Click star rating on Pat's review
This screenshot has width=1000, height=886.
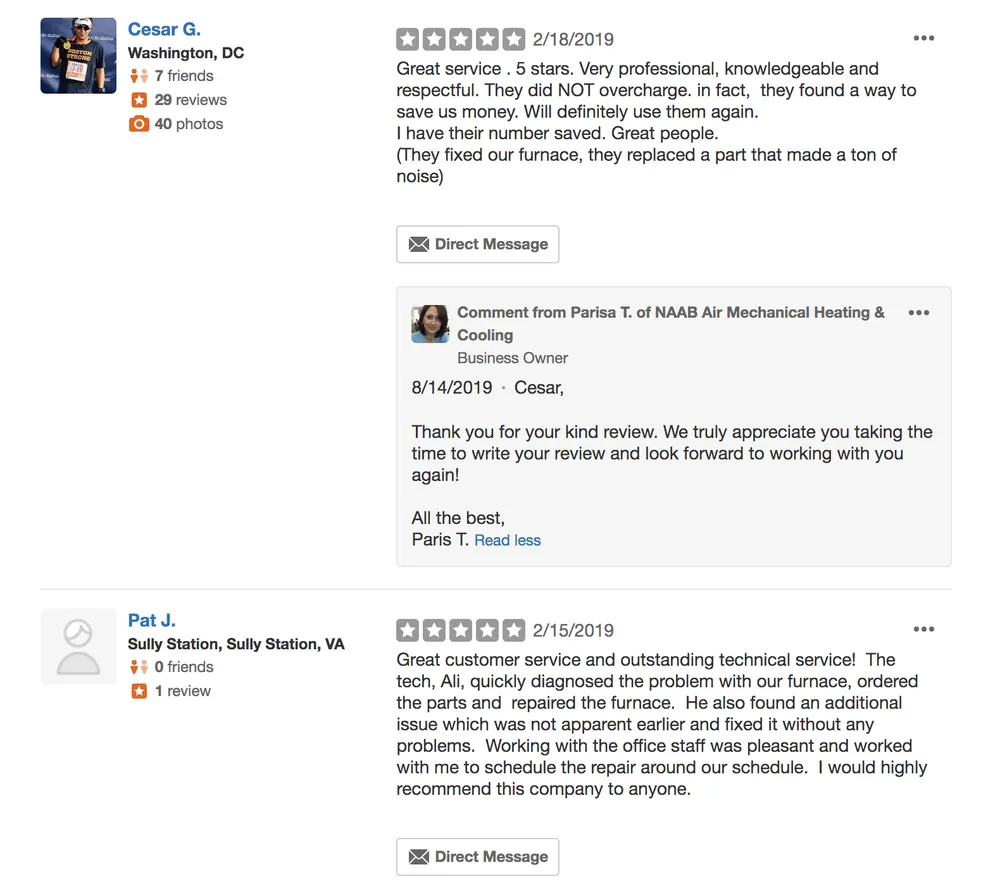click(x=460, y=631)
